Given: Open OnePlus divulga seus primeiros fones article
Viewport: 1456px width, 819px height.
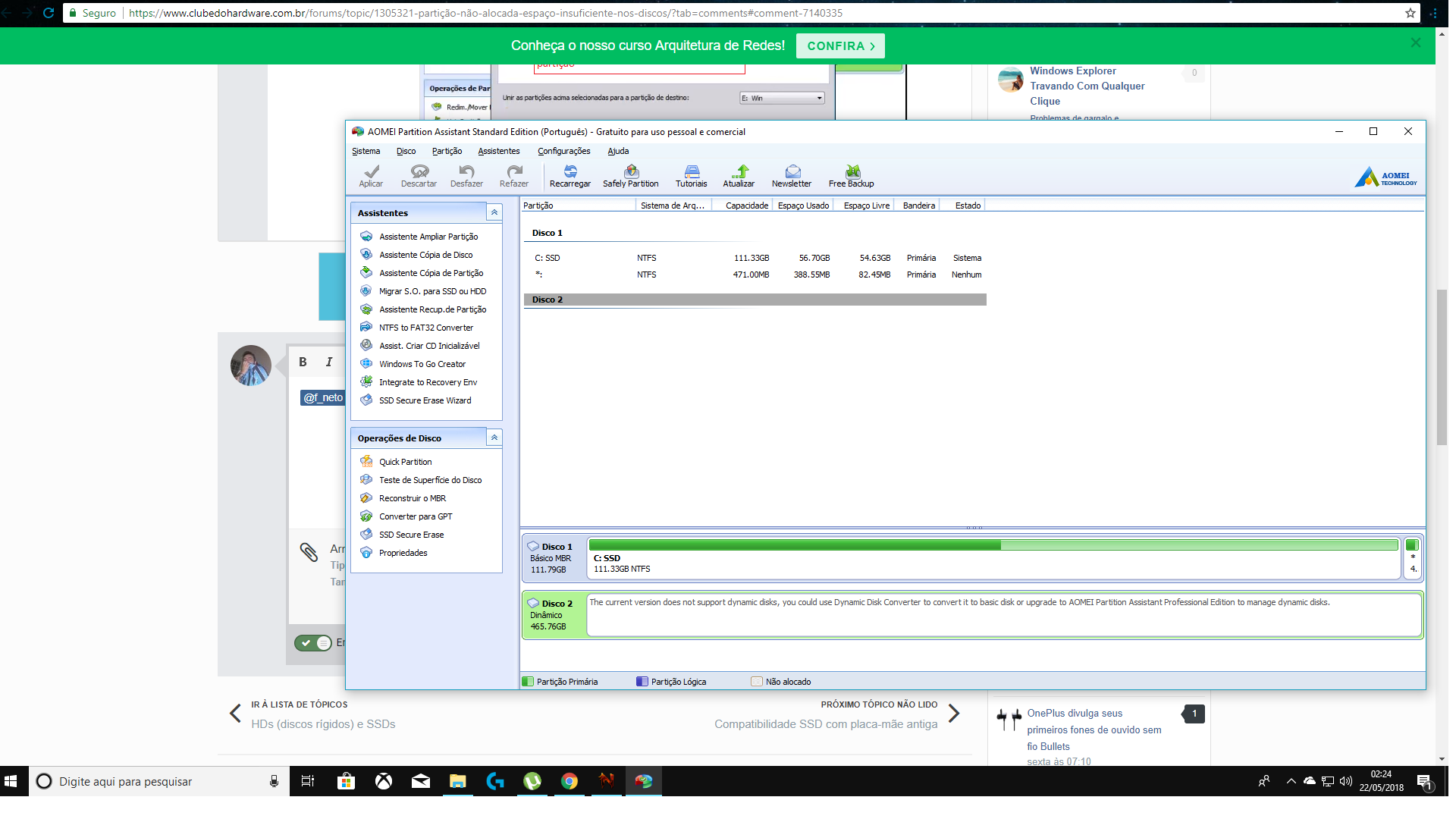Looking at the screenshot, I should click(1094, 730).
